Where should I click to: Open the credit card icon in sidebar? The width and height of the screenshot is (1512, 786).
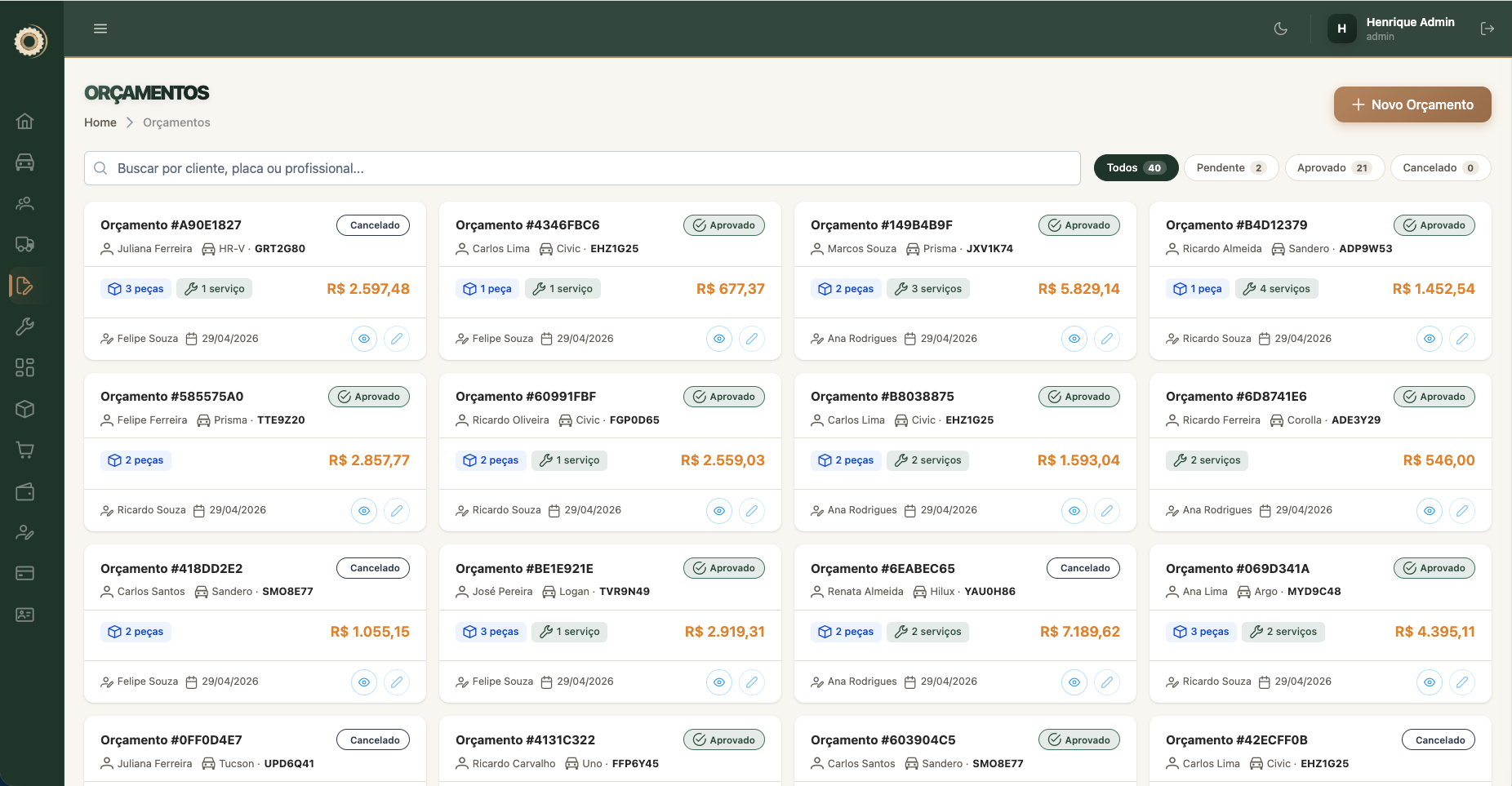(25, 573)
